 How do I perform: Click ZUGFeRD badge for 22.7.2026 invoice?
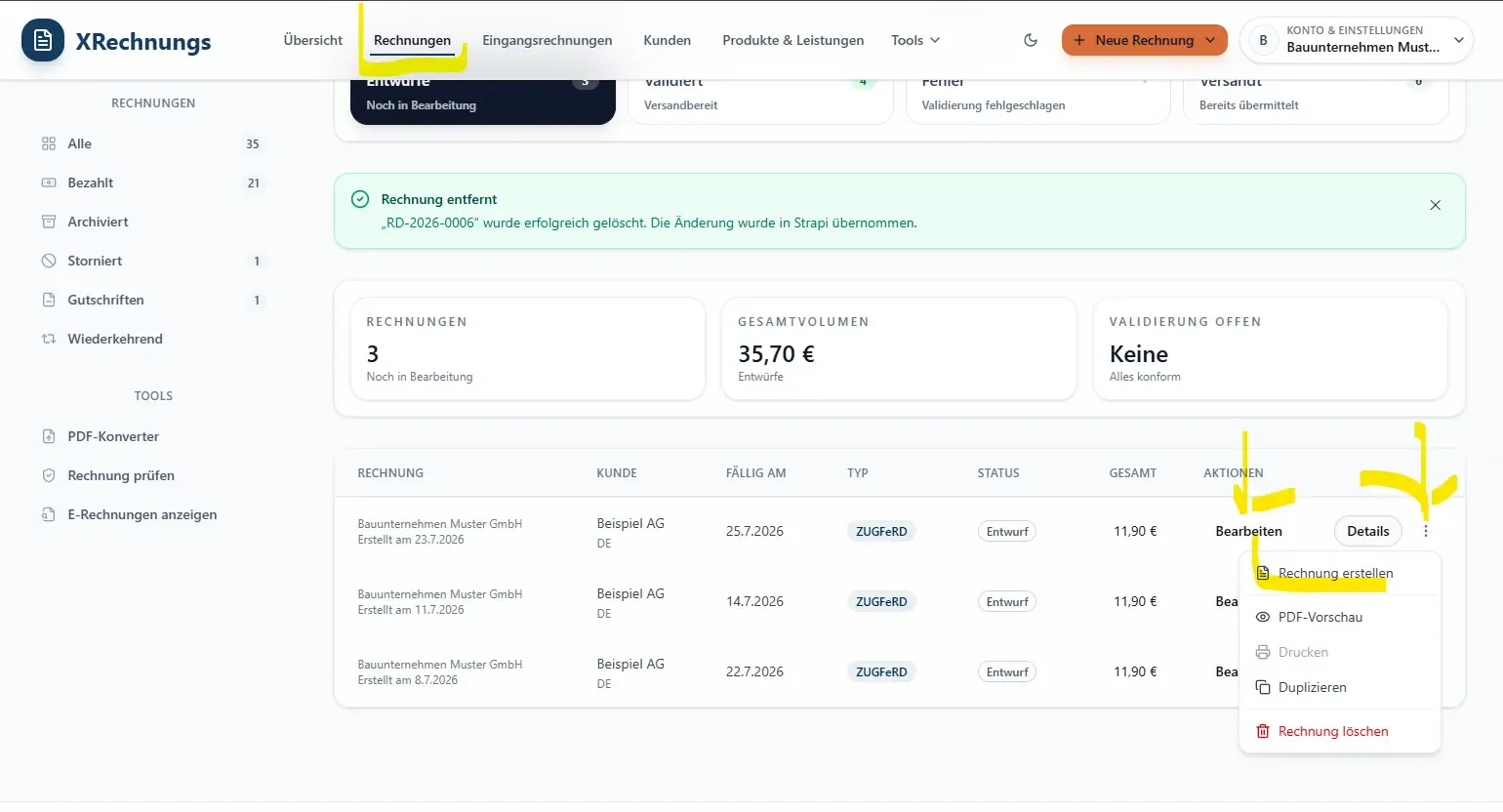tap(881, 671)
